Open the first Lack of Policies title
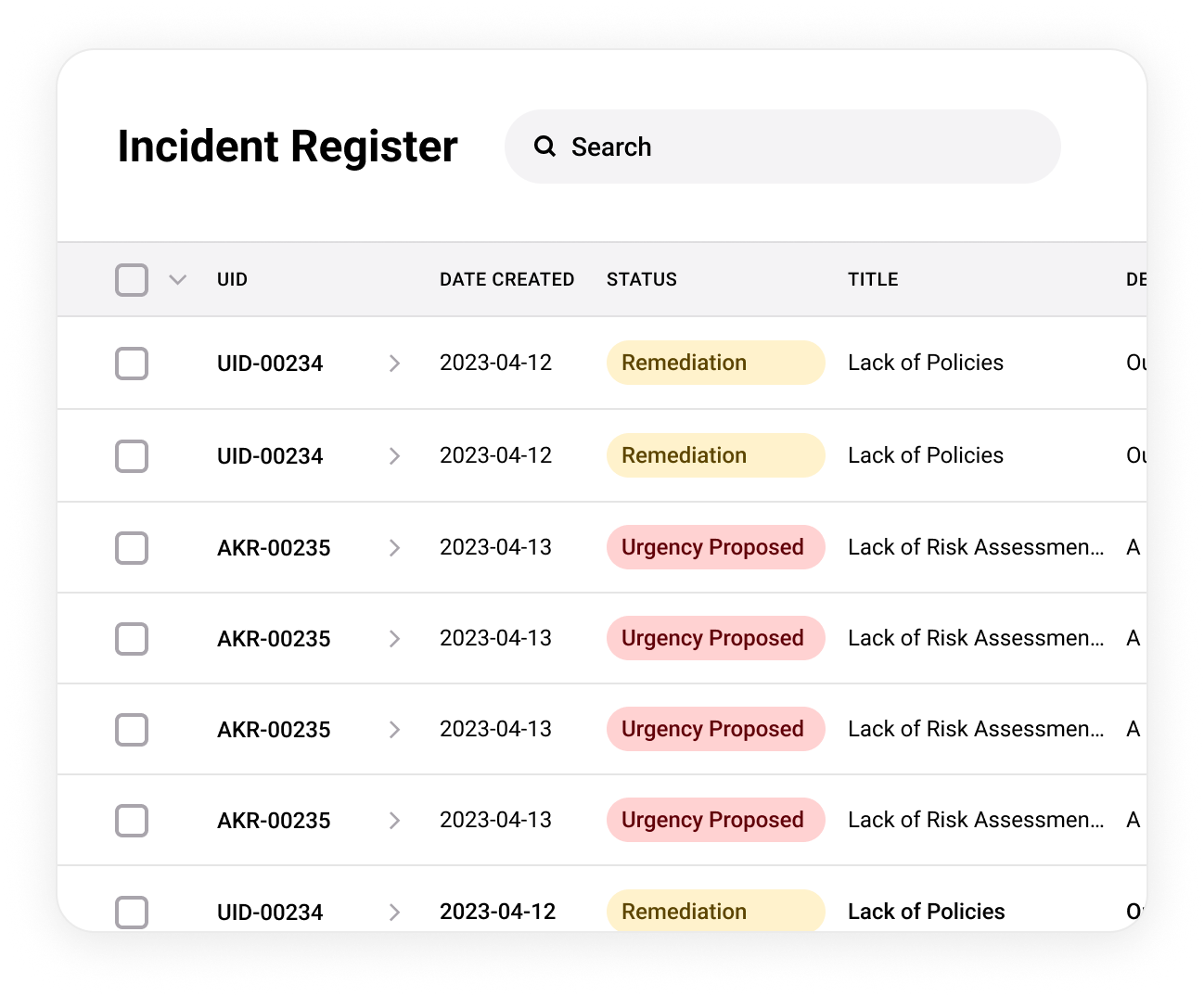1204x996 pixels. click(925, 363)
